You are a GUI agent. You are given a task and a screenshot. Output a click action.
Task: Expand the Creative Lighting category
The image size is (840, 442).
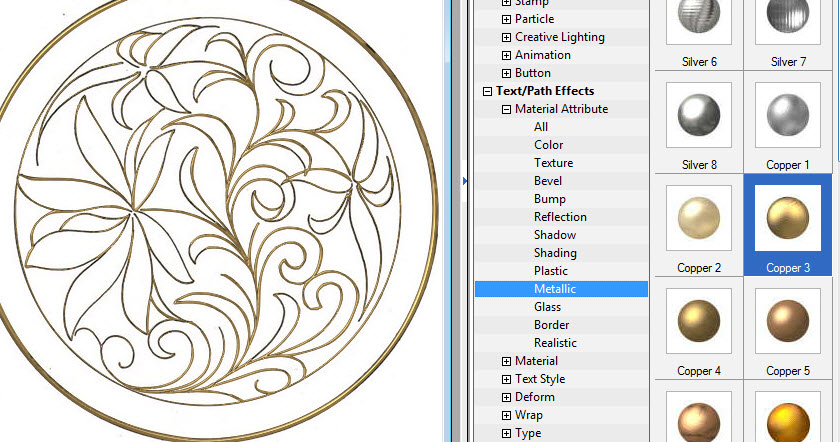(x=506, y=37)
